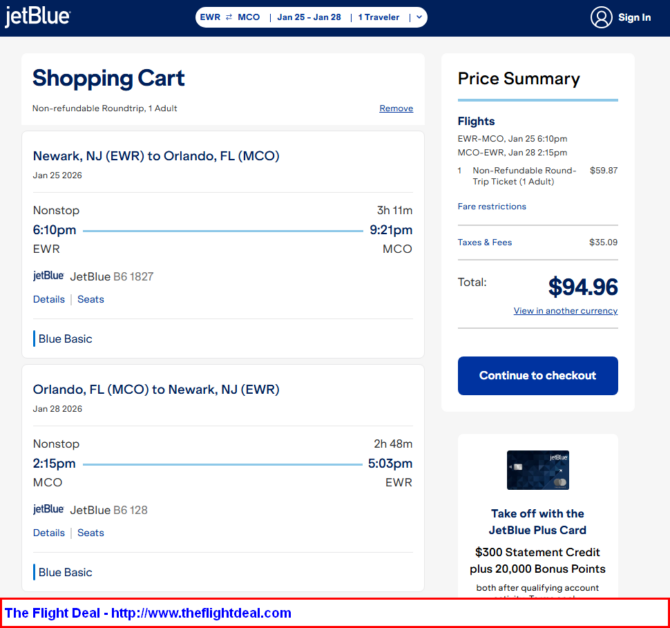Open Seats for Newark to Orlando flight
The image size is (670, 628).
click(x=90, y=299)
